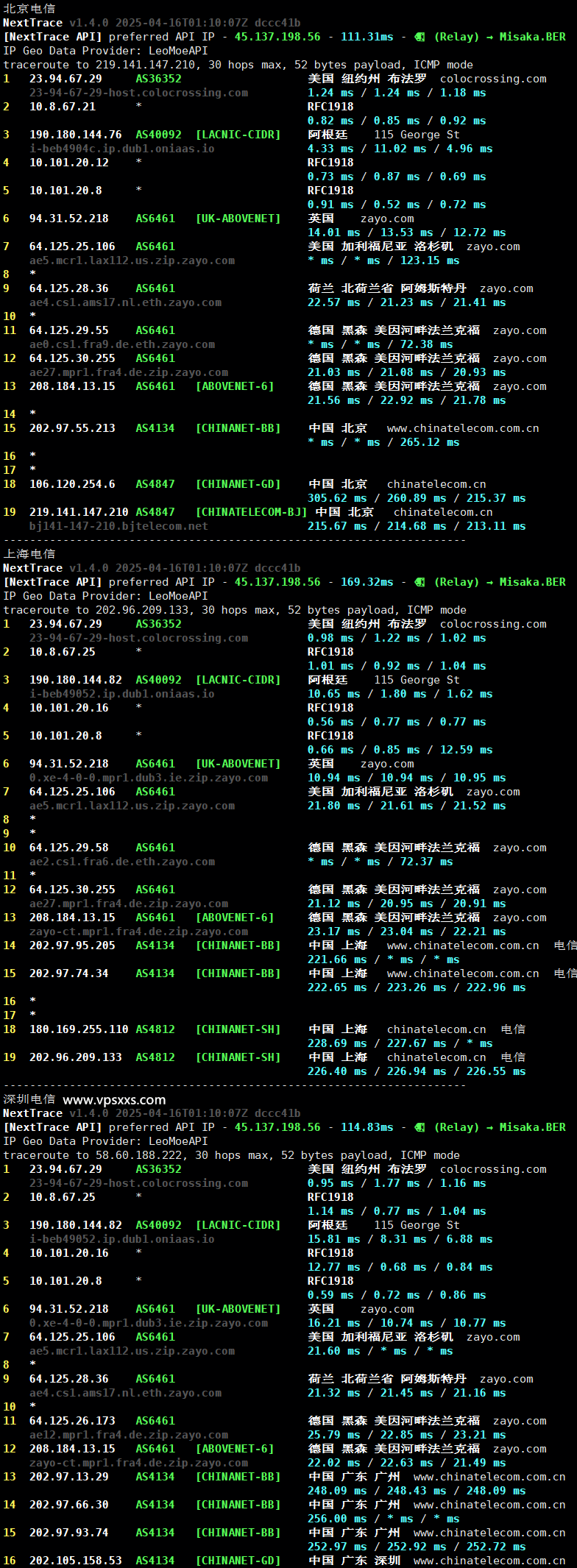Select the 4.33 ms latency value
The image size is (577, 1568).
pos(330,149)
